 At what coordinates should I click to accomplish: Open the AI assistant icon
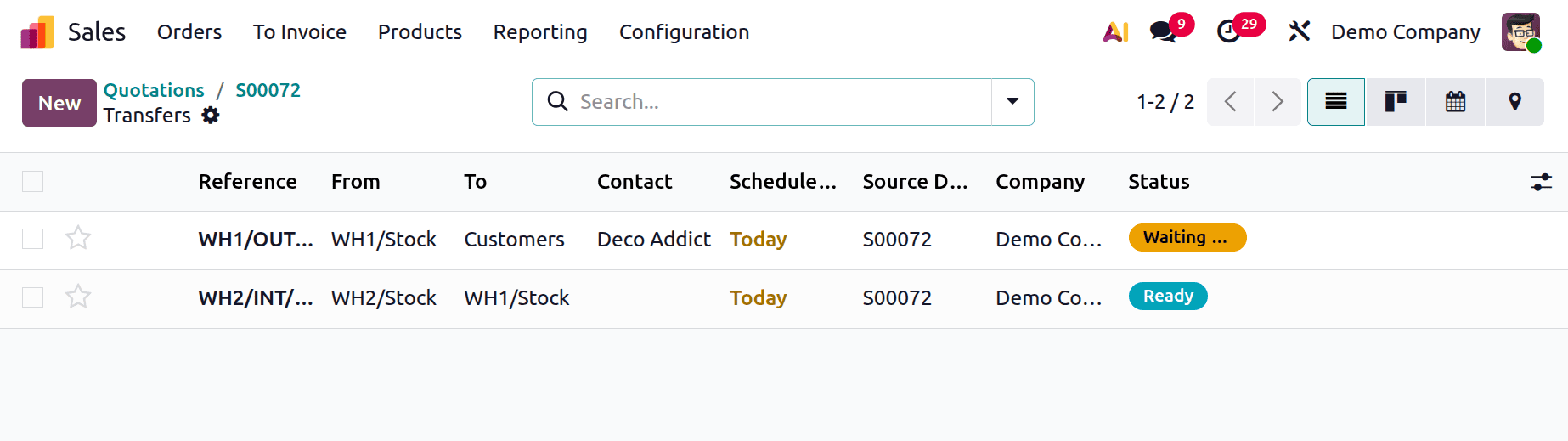tap(1115, 32)
